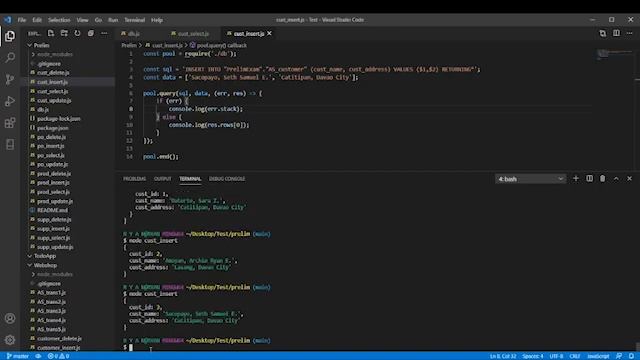Click the feedback icon in status bar
Screen dimensions: 640x360
[619, 356]
